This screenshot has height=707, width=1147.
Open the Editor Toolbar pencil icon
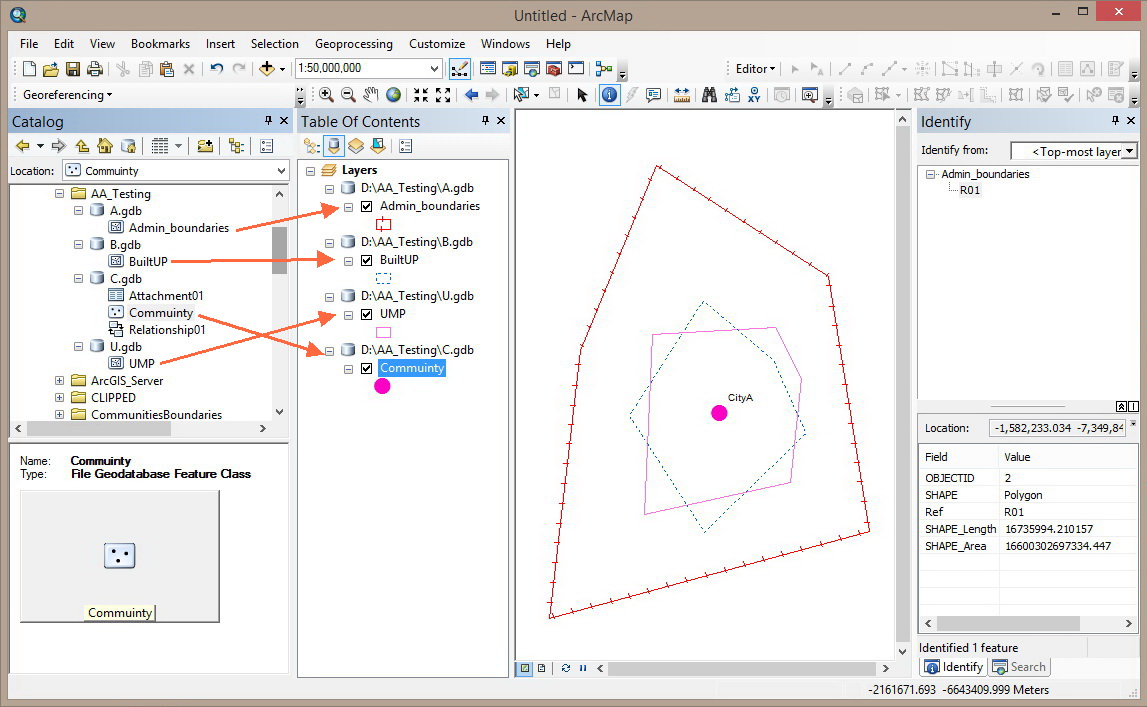pos(459,69)
